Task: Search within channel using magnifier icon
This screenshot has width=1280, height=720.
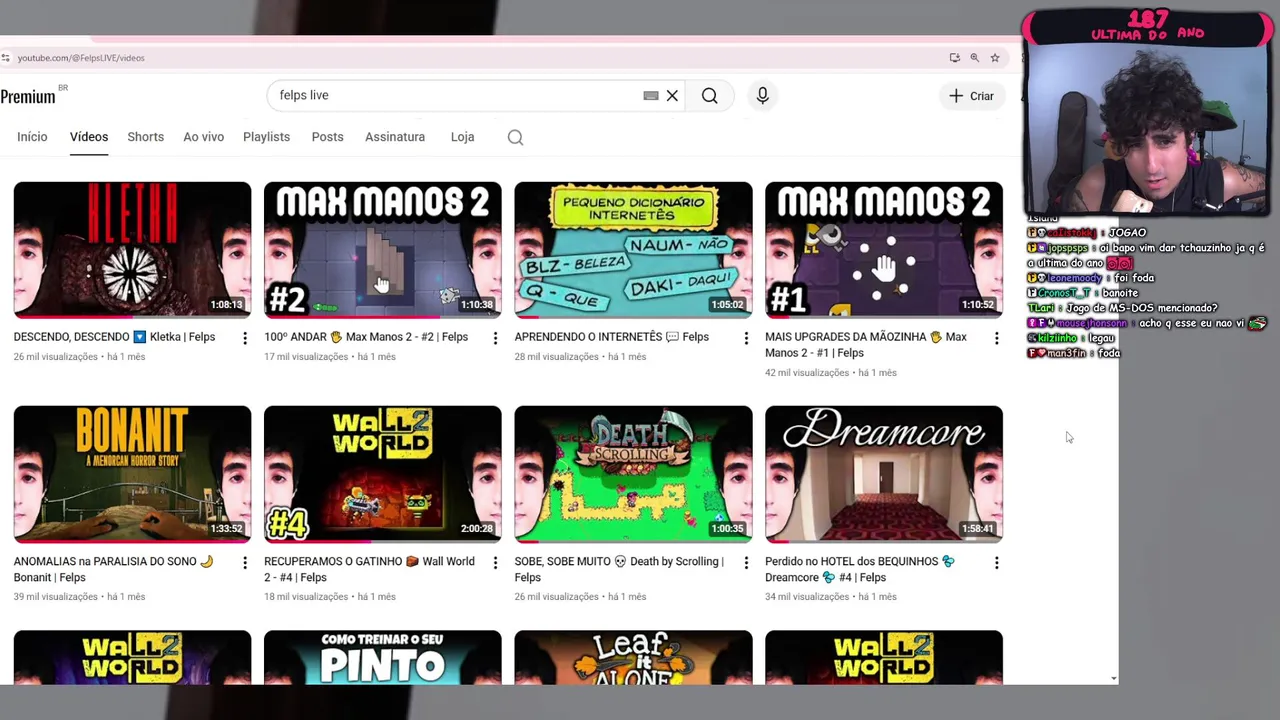Action: [x=515, y=138]
